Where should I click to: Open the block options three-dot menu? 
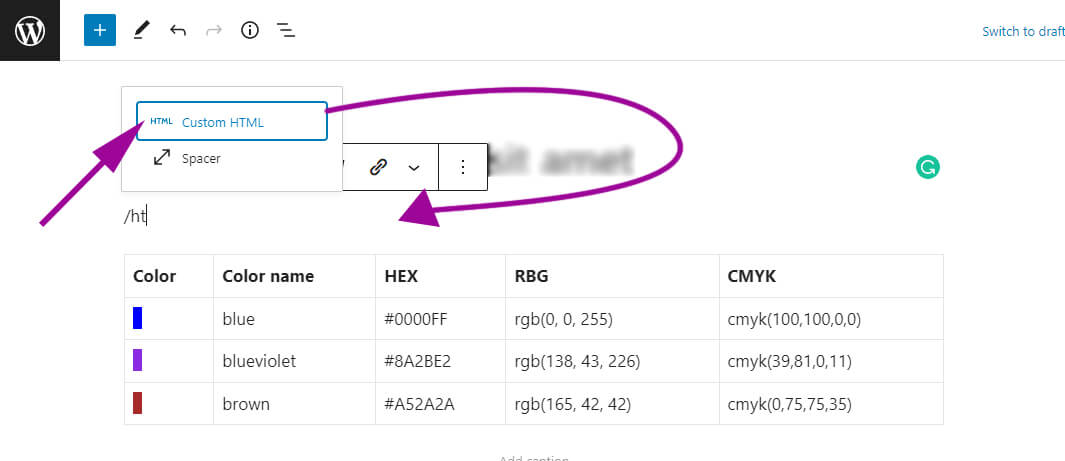[462, 168]
